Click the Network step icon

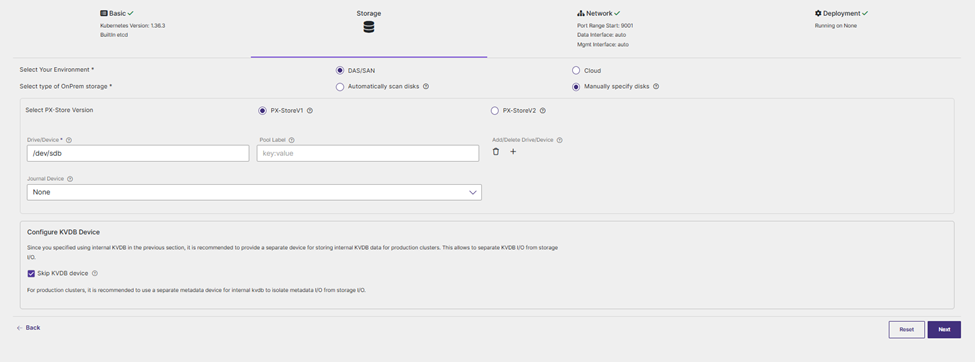581,13
